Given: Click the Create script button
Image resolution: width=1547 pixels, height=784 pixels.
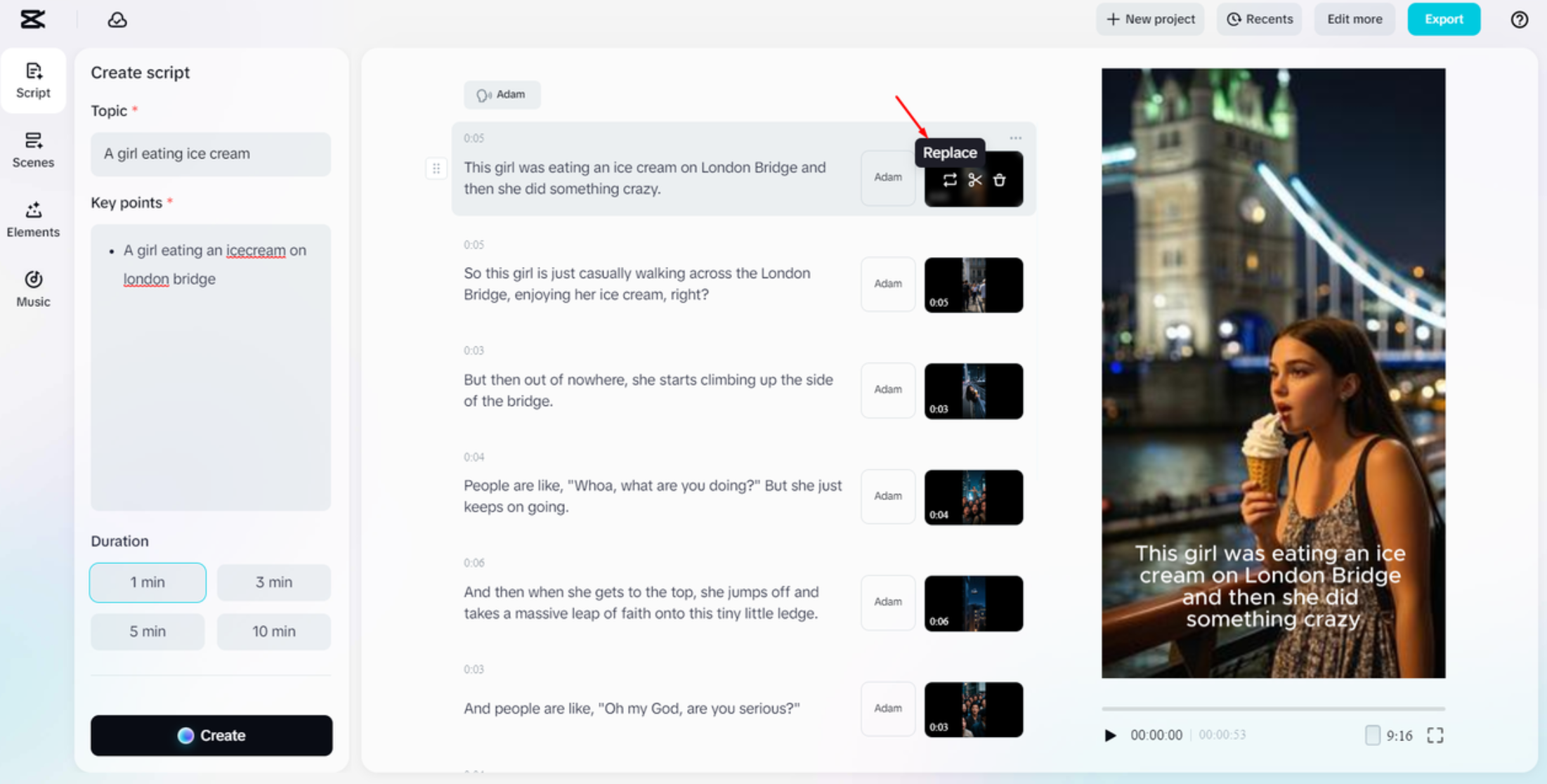Looking at the screenshot, I should (x=211, y=735).
